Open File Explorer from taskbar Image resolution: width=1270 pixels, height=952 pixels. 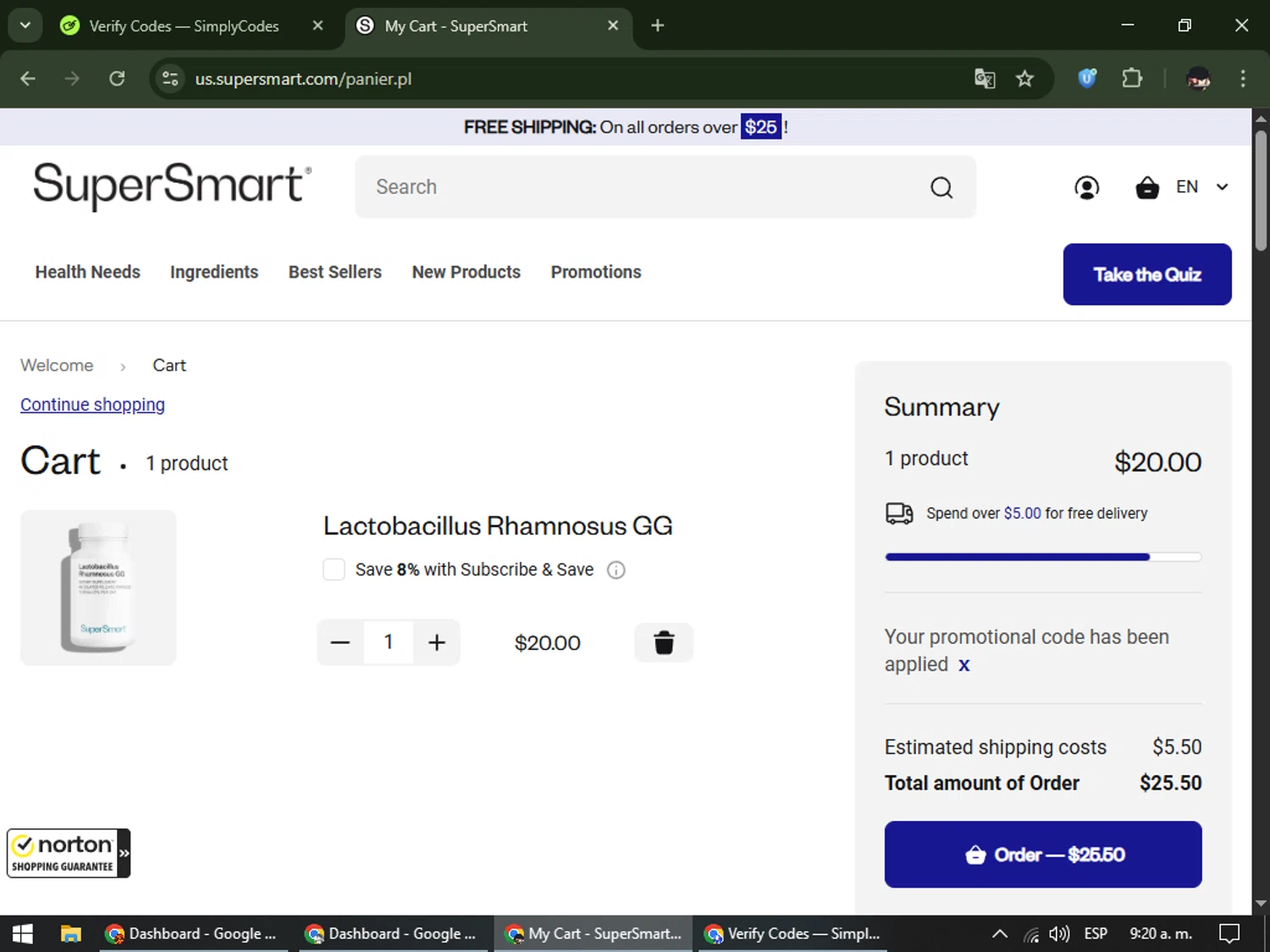click(70, 933)
